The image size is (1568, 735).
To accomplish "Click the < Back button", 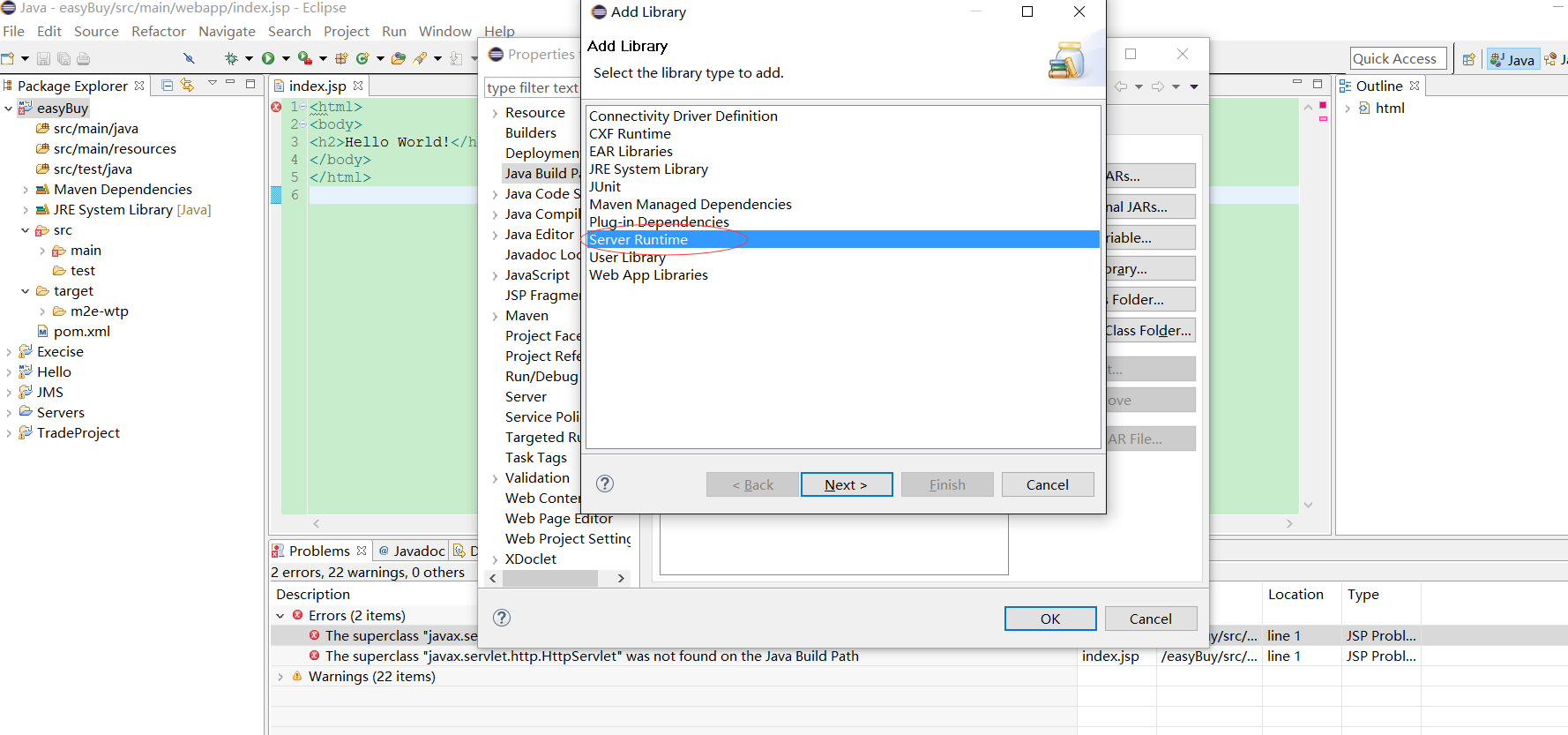I will point(752,484).
